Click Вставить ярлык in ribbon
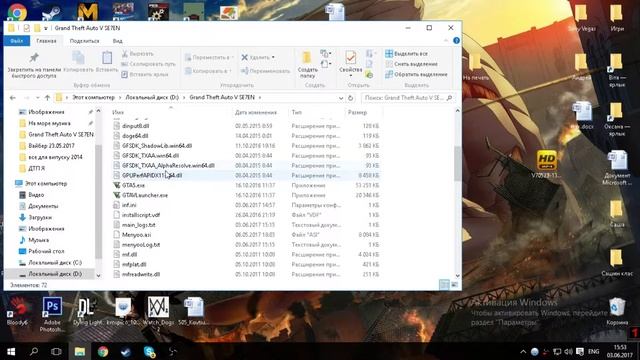 point(145,74)
